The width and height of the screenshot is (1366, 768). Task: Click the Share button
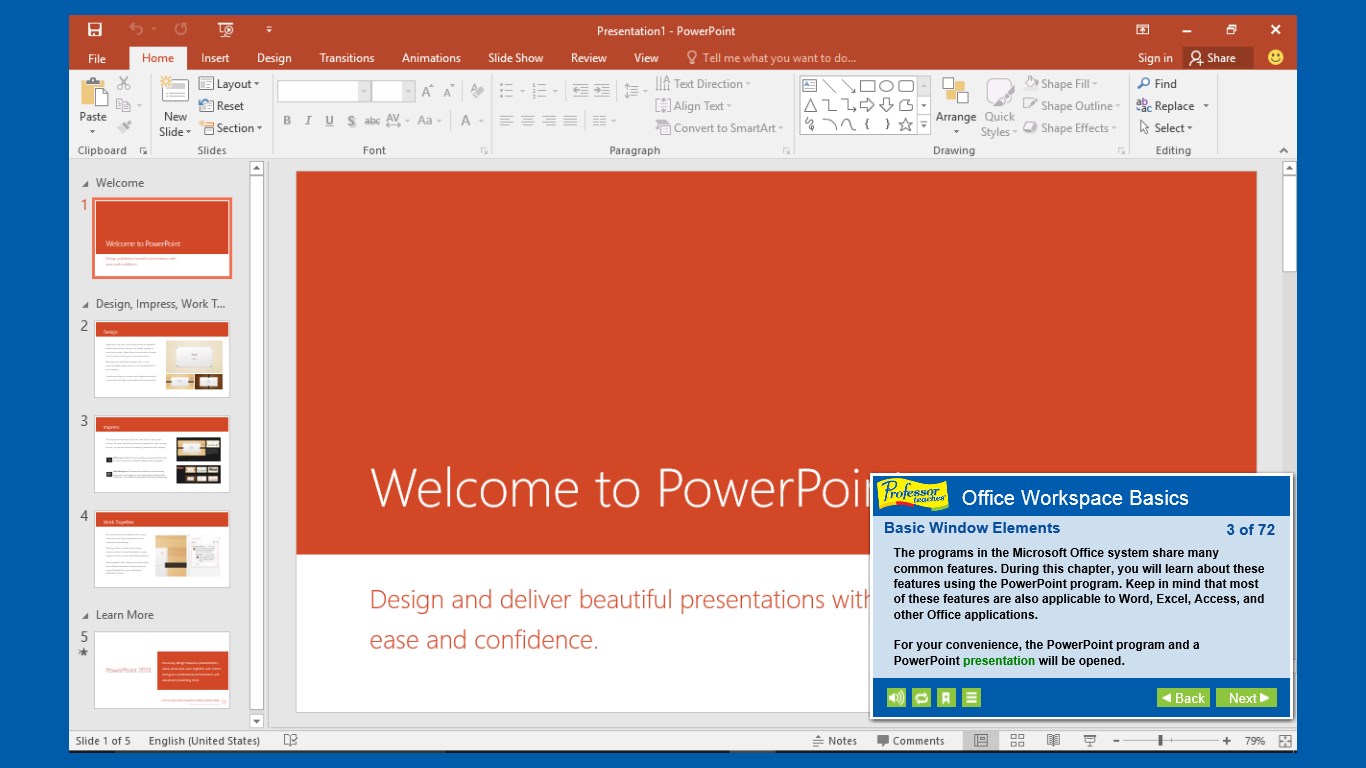(1217, 58)
